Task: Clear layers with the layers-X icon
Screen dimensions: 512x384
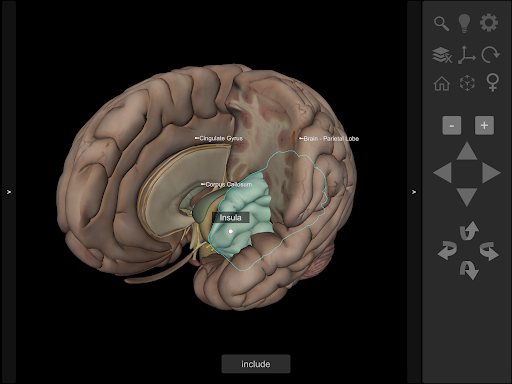Action: 442,55
